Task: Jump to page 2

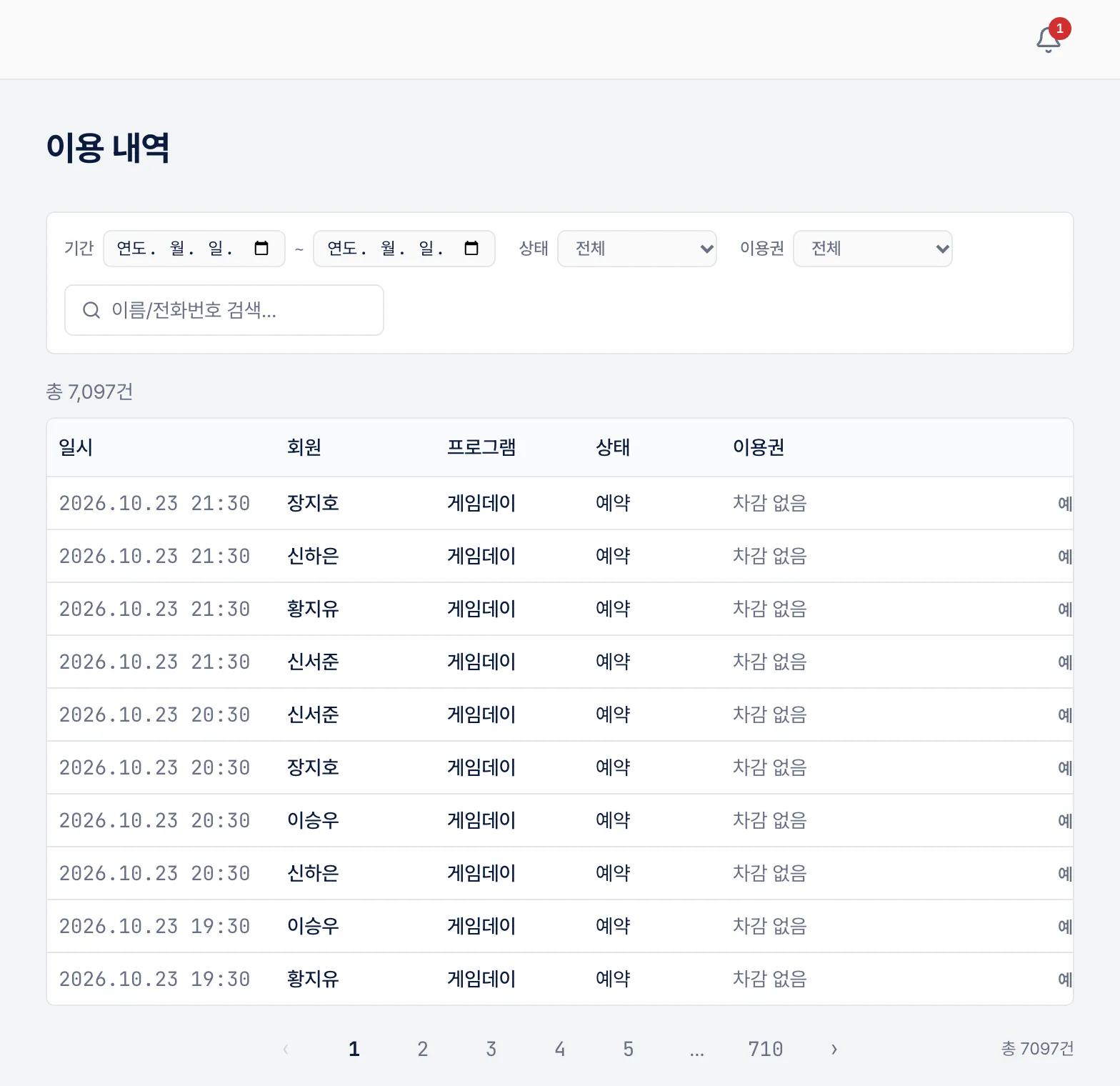Action: pos(423,1049)
